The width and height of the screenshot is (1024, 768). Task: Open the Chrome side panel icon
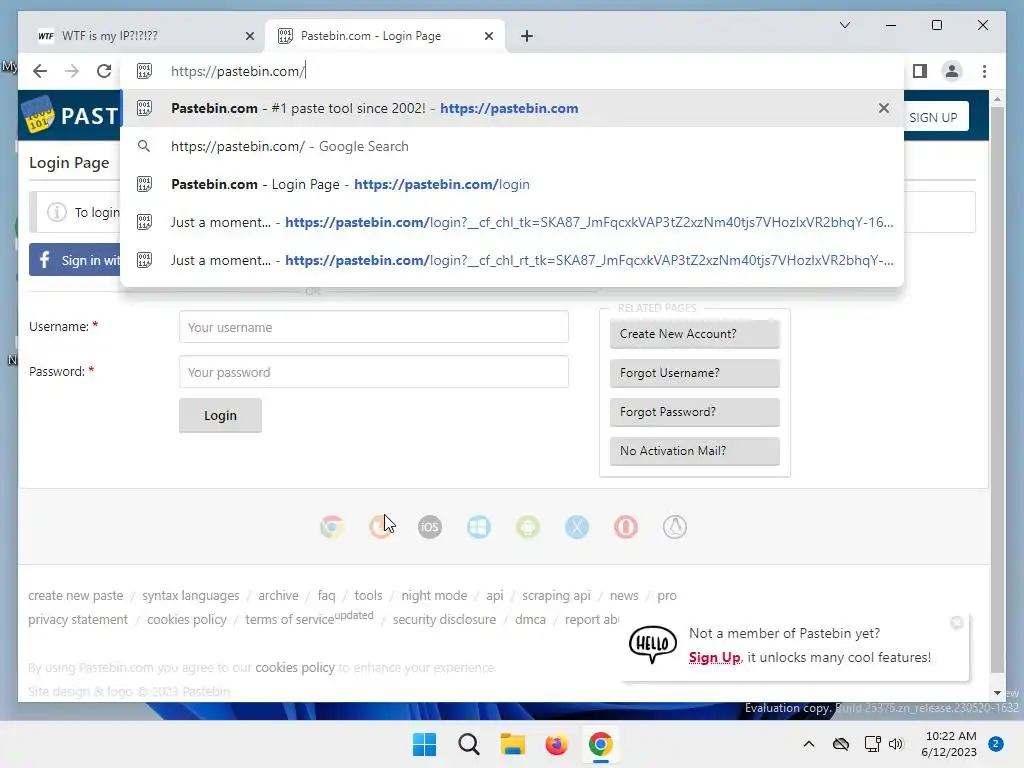click(x=920, y=71)
